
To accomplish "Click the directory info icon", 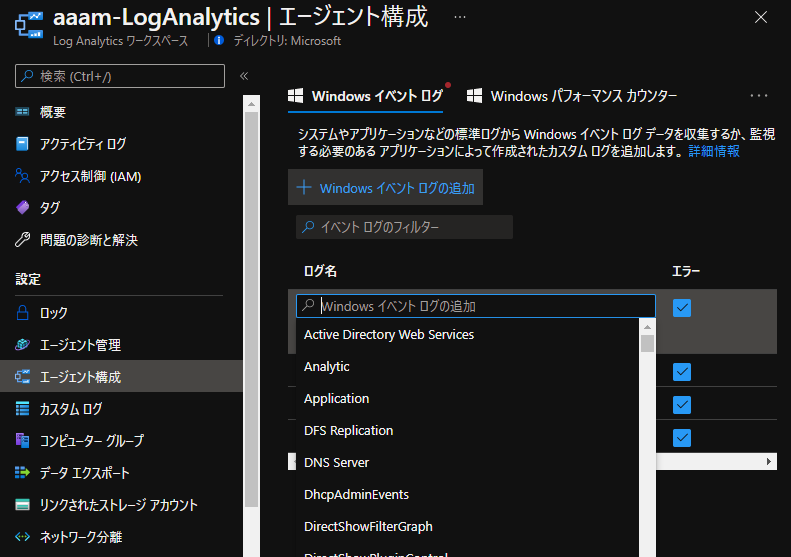I will point(219,40).
